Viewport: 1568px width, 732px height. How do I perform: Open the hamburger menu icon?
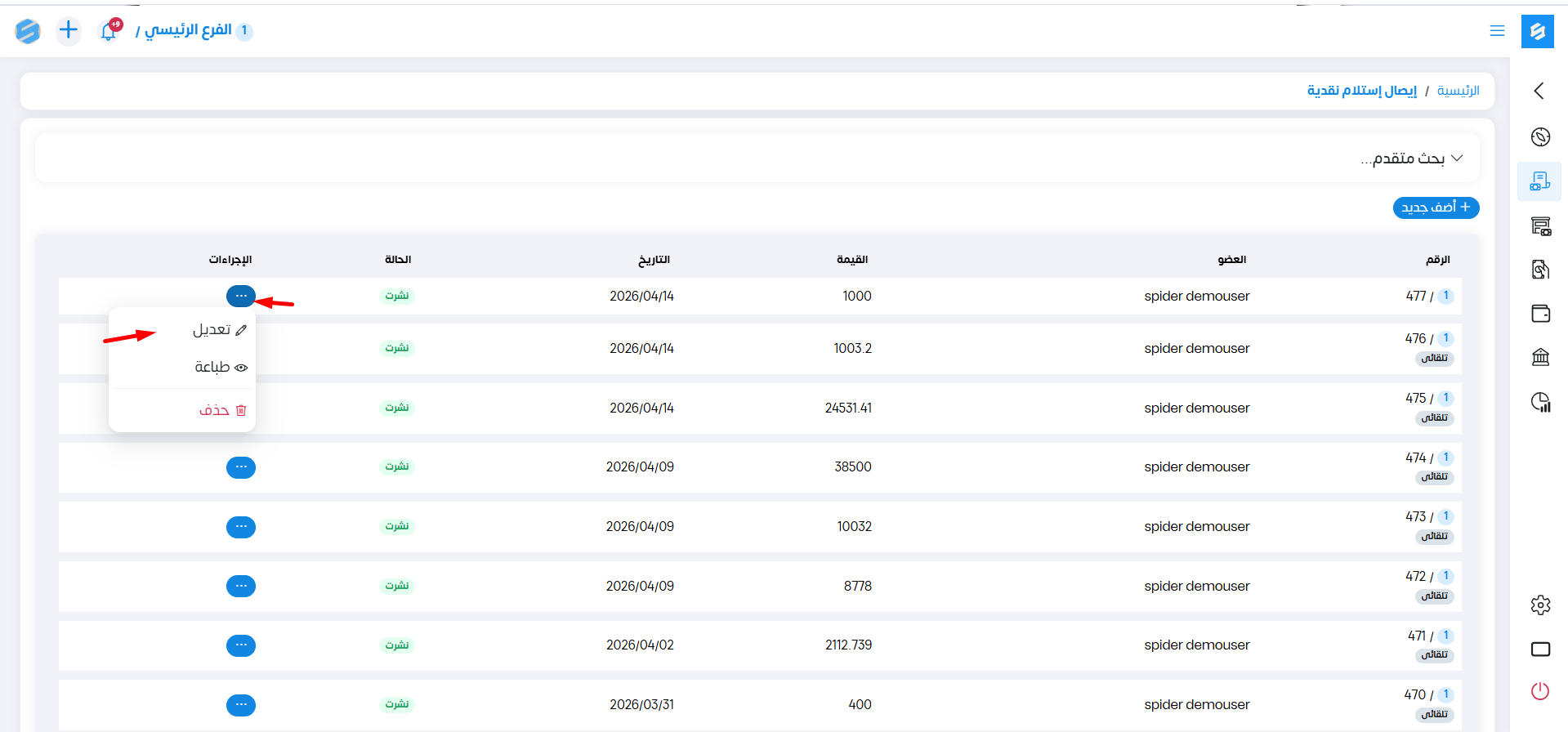click(1497, 31)
